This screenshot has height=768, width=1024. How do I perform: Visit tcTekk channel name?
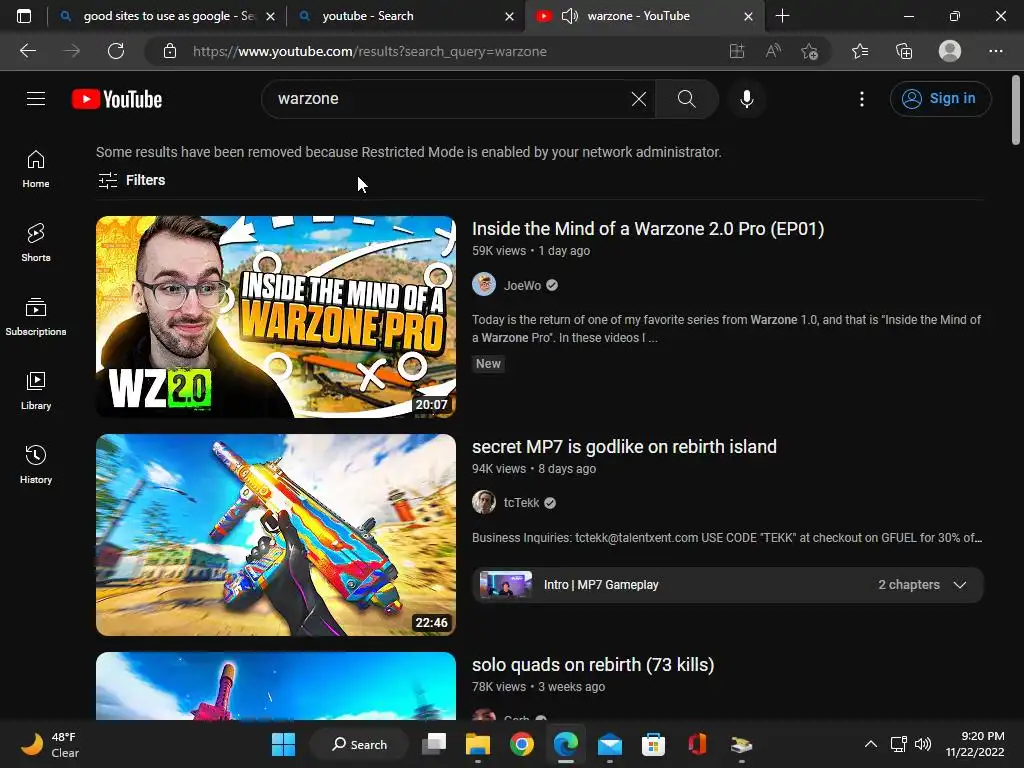click(521, 502)
